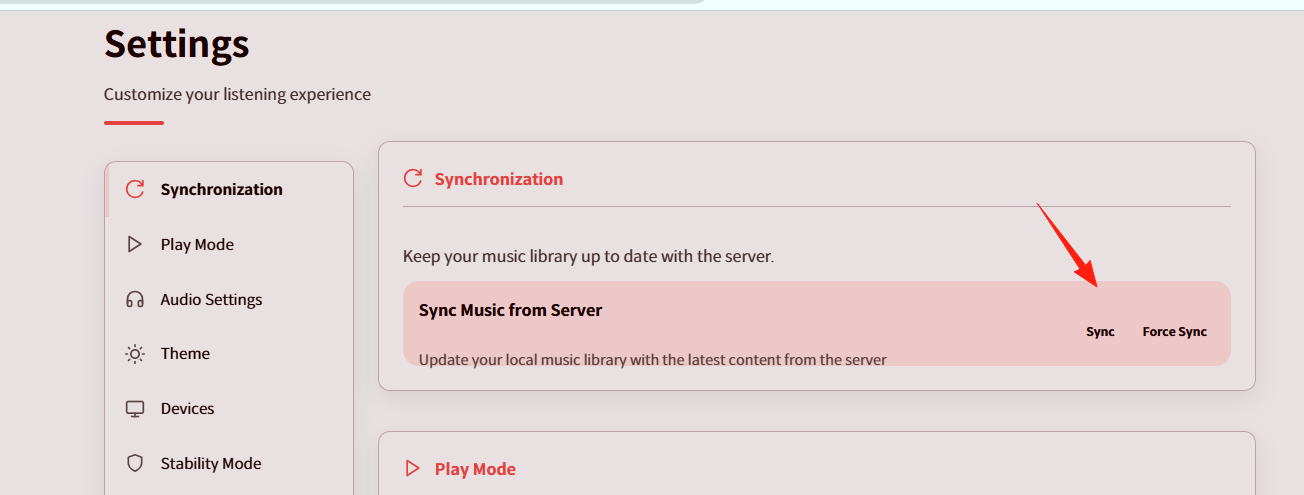The image size is (1304, 495).
Task: Click the sun icon beside Theme
Action: pyautogui.click(x=135, y=353)
